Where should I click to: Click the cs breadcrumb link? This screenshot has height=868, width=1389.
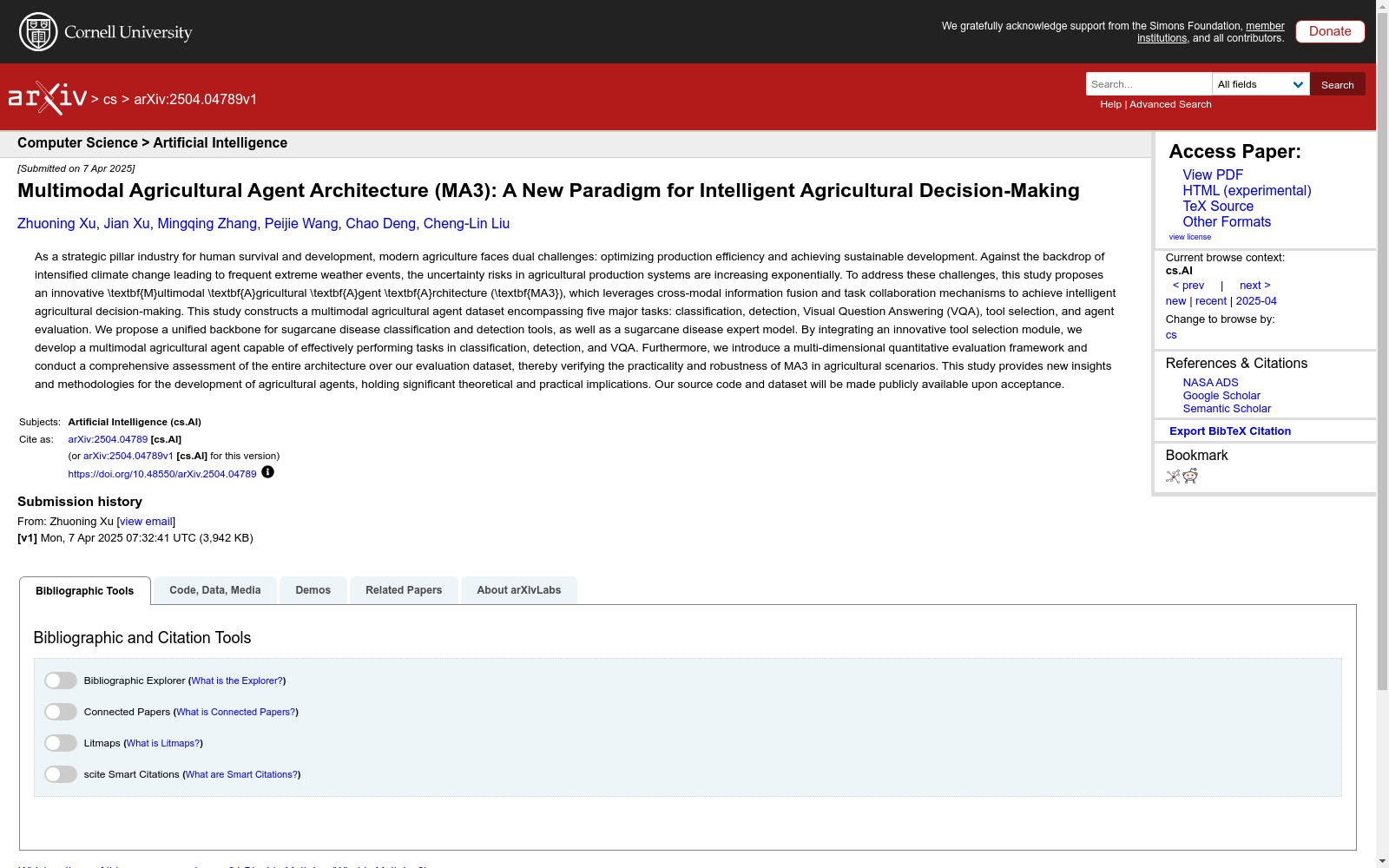click(x=110, y=100)
